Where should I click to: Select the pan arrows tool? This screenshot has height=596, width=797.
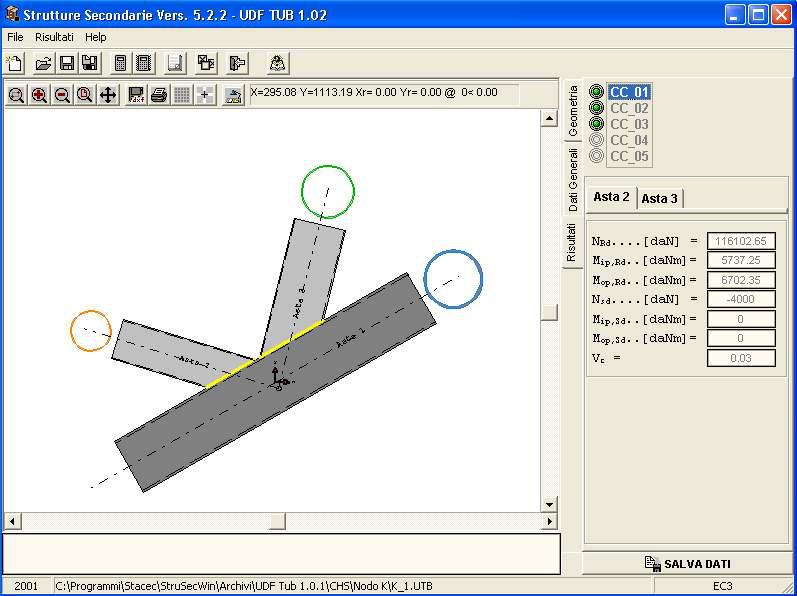108,95
